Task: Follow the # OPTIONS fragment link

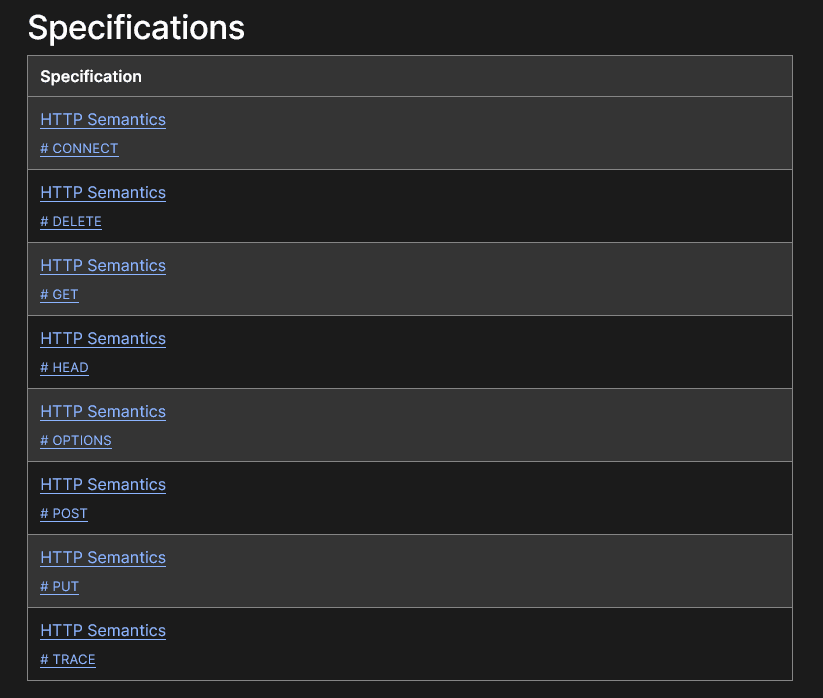Action: click(x=75, y=440)
